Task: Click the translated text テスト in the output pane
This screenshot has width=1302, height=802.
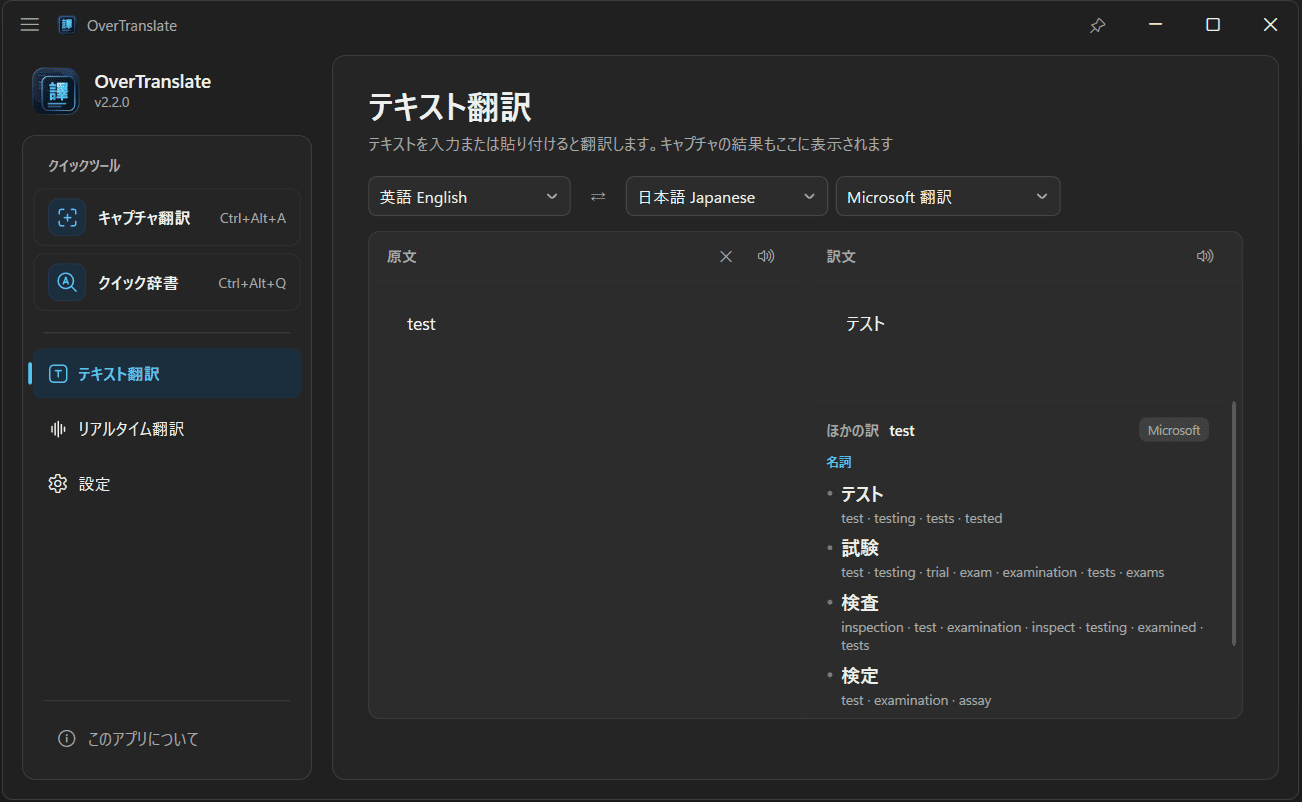Action: [x=865, y=324]
